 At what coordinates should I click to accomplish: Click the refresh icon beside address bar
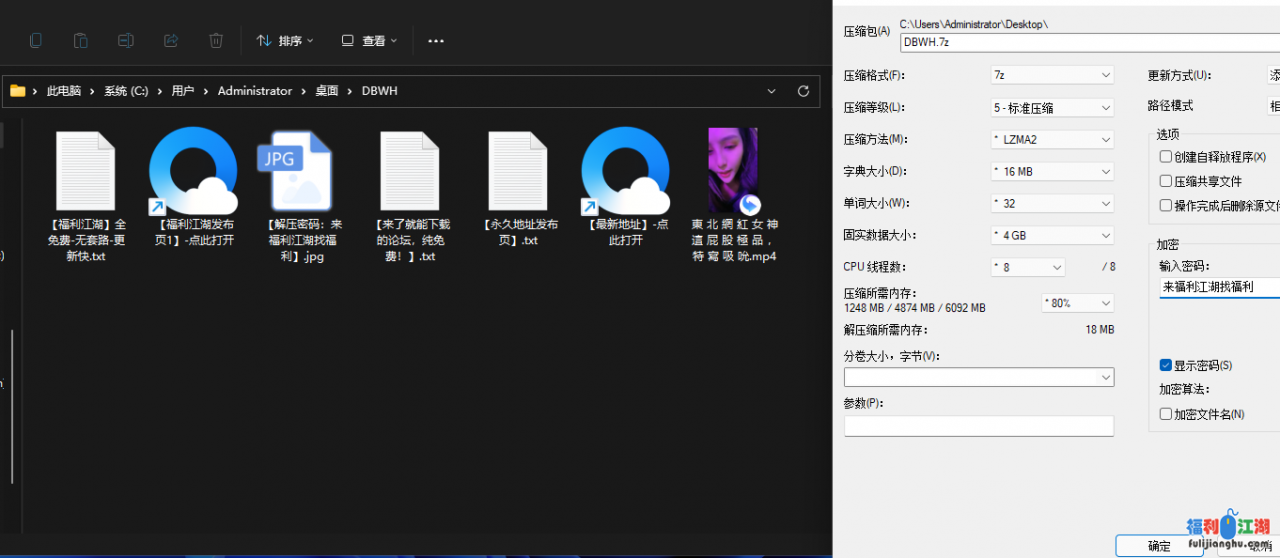(x=803, y=91)
